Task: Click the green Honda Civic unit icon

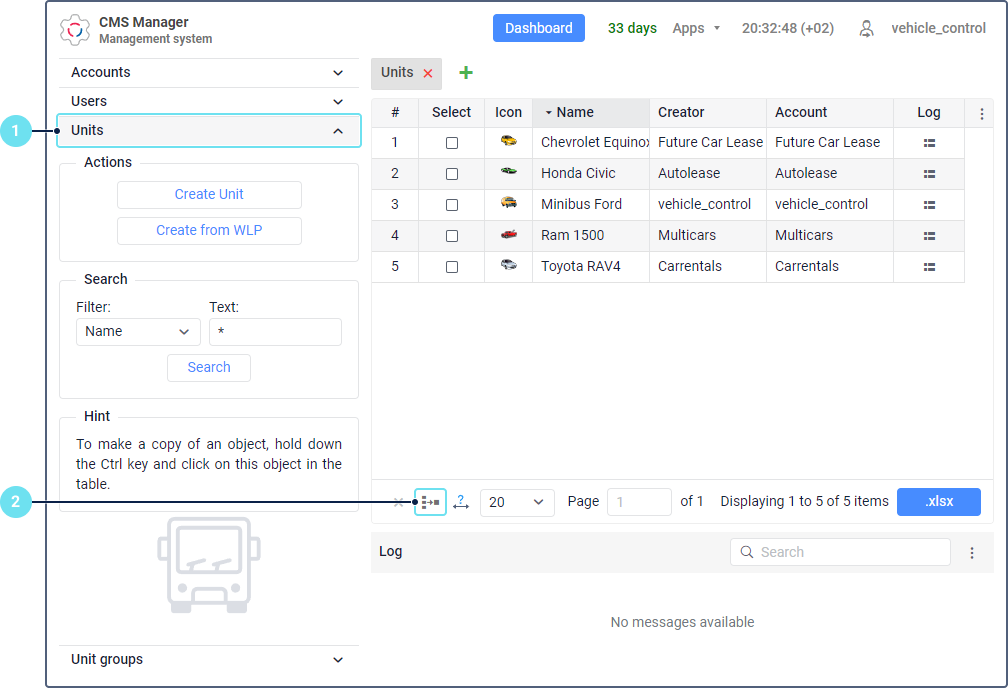Action: 508,171
